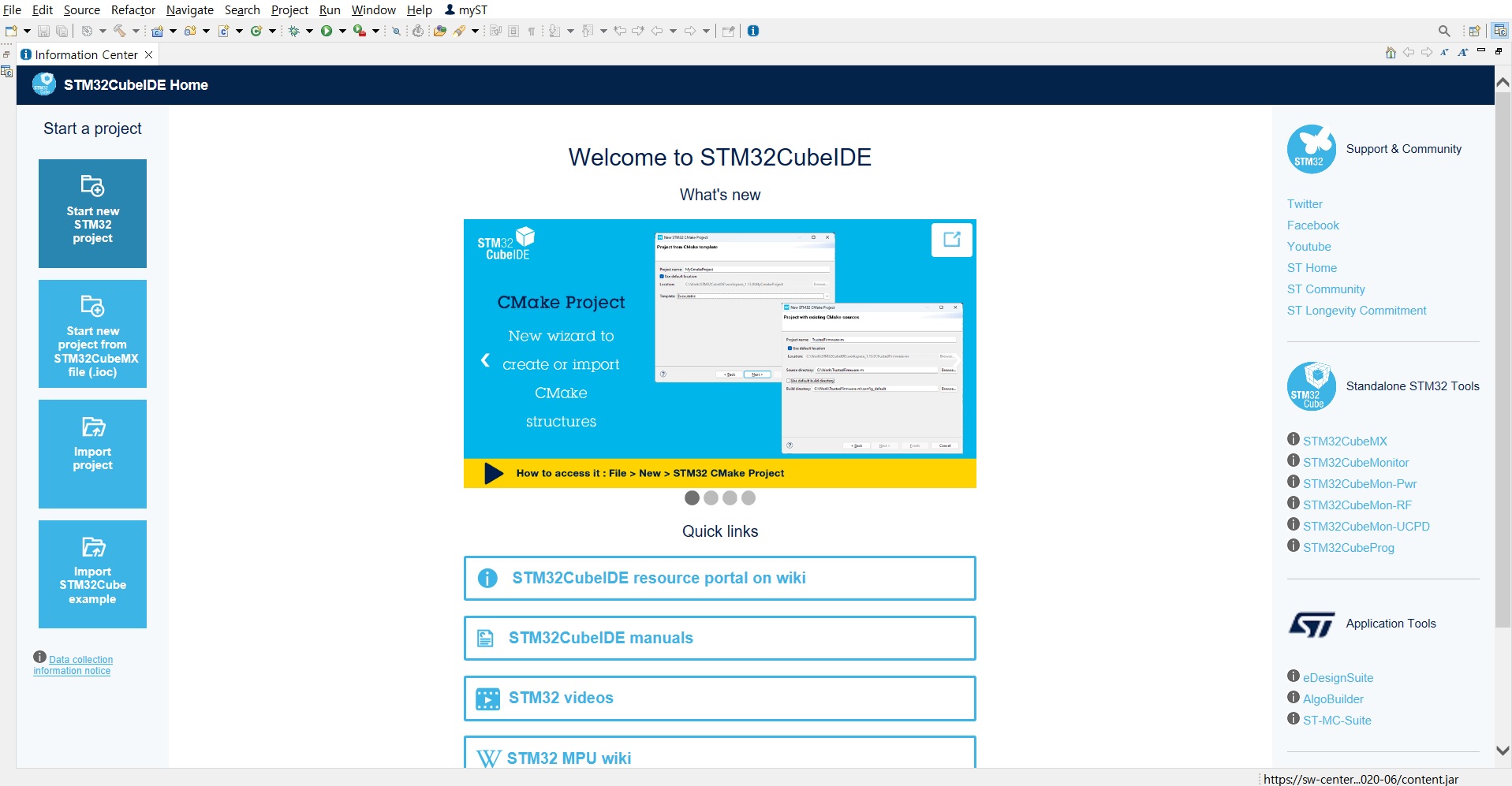Image resolution: width=1512 pixels, height=786 pixels.
Task: Show previous slide with left chevron
Action: tap(485, 360)
